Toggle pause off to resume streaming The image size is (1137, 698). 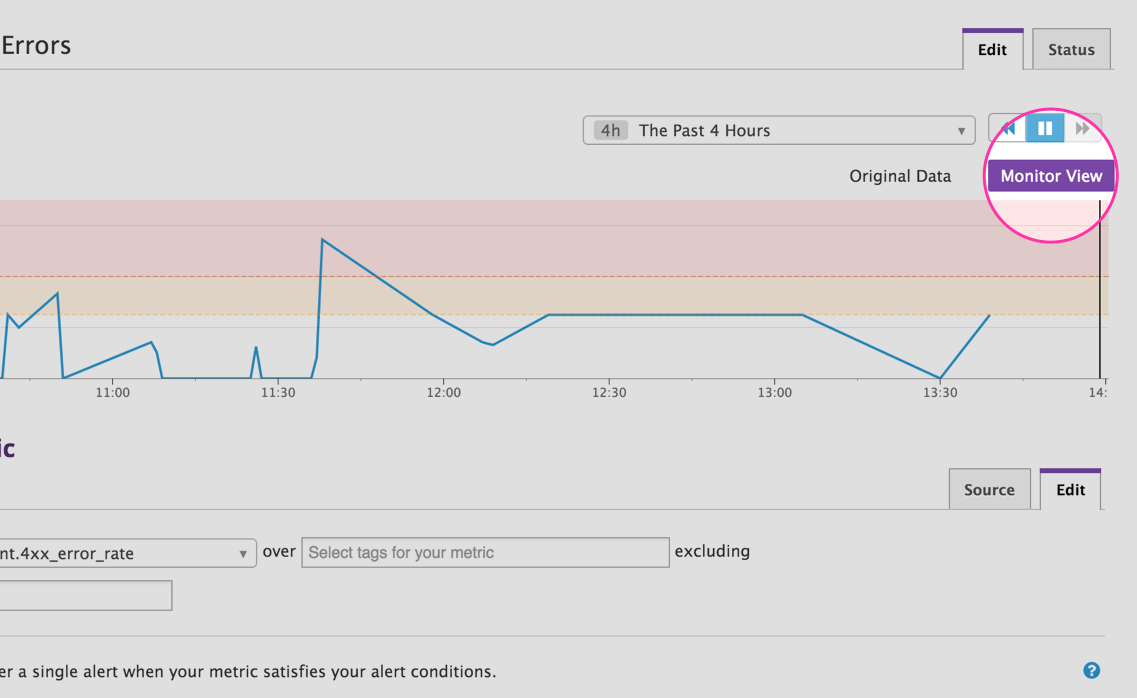[x=1044, y=128]
